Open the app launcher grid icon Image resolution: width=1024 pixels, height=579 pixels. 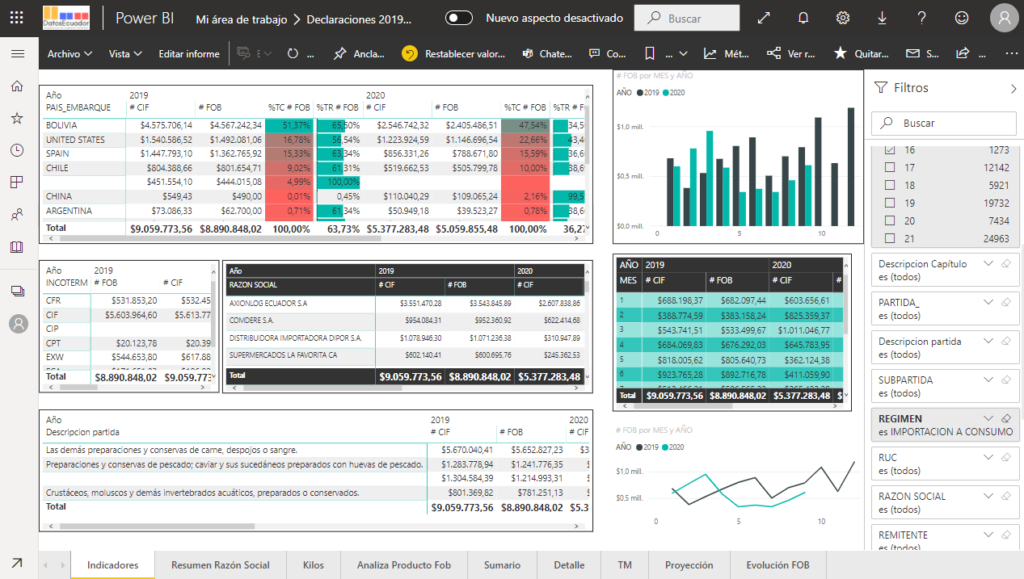pos(17,18)
